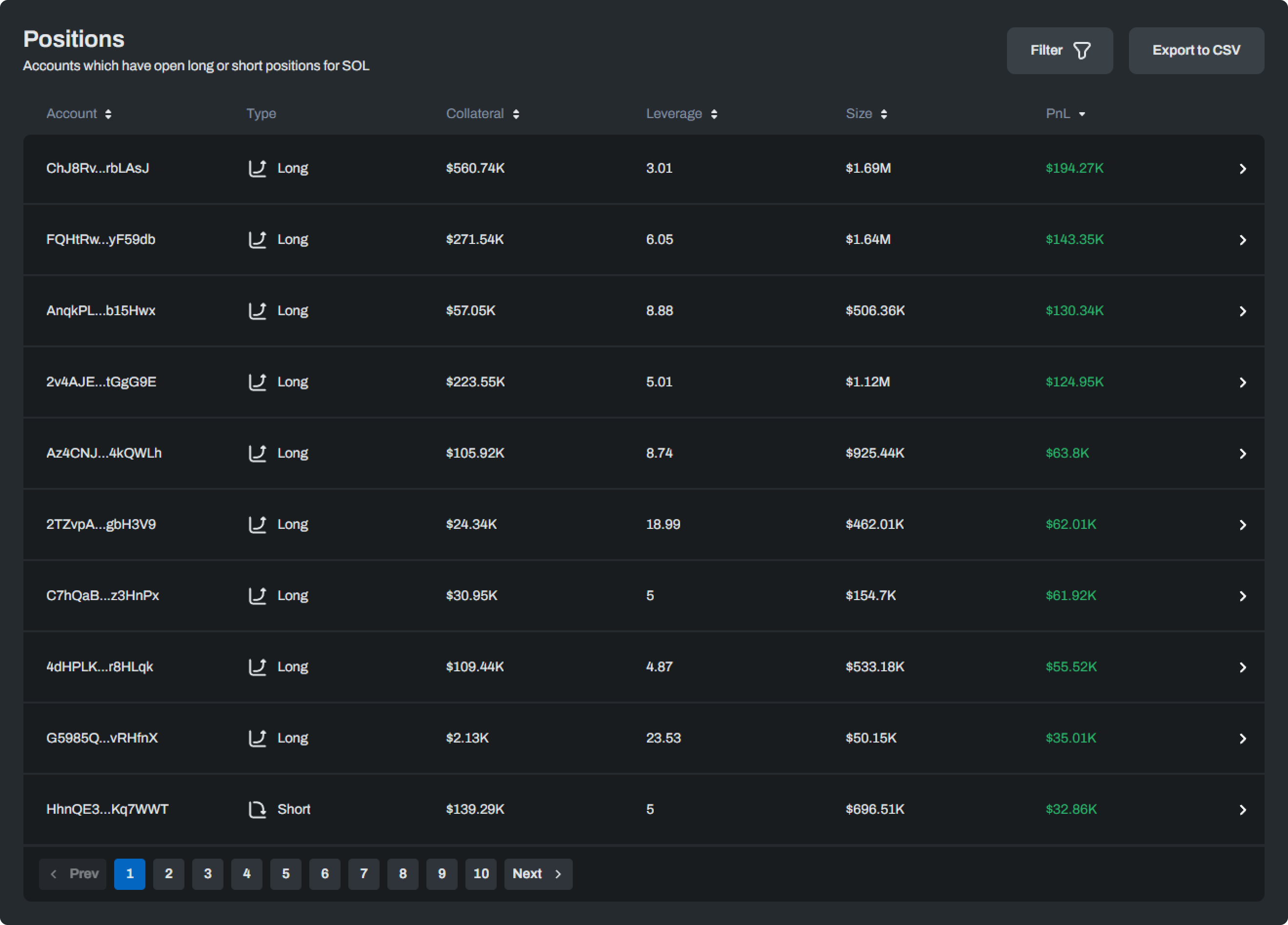Click the Long position icon in the ChJ8Rv...rbLAsJ row

click(257, 169)
